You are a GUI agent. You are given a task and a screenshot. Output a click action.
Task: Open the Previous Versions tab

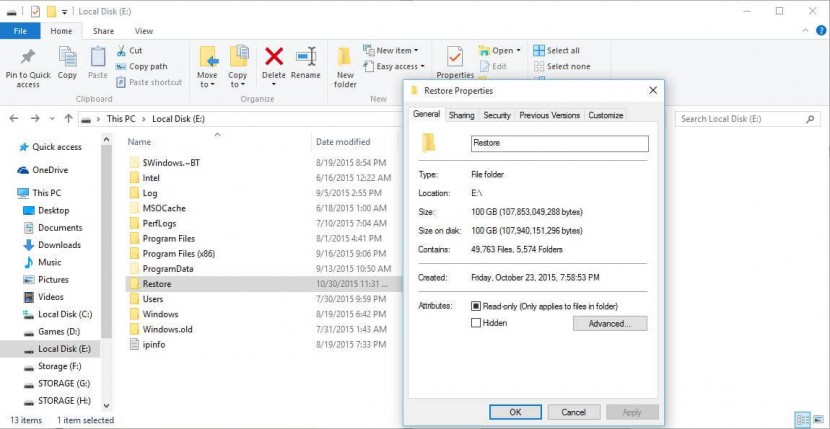click(x=549, y=115)
